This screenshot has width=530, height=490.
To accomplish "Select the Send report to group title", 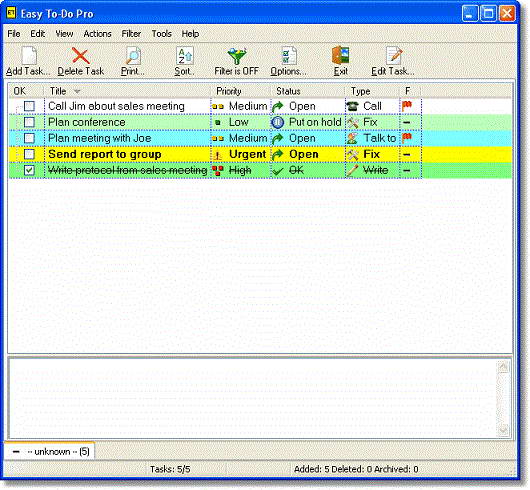I will pyautogui.click(x=104, y=154).
